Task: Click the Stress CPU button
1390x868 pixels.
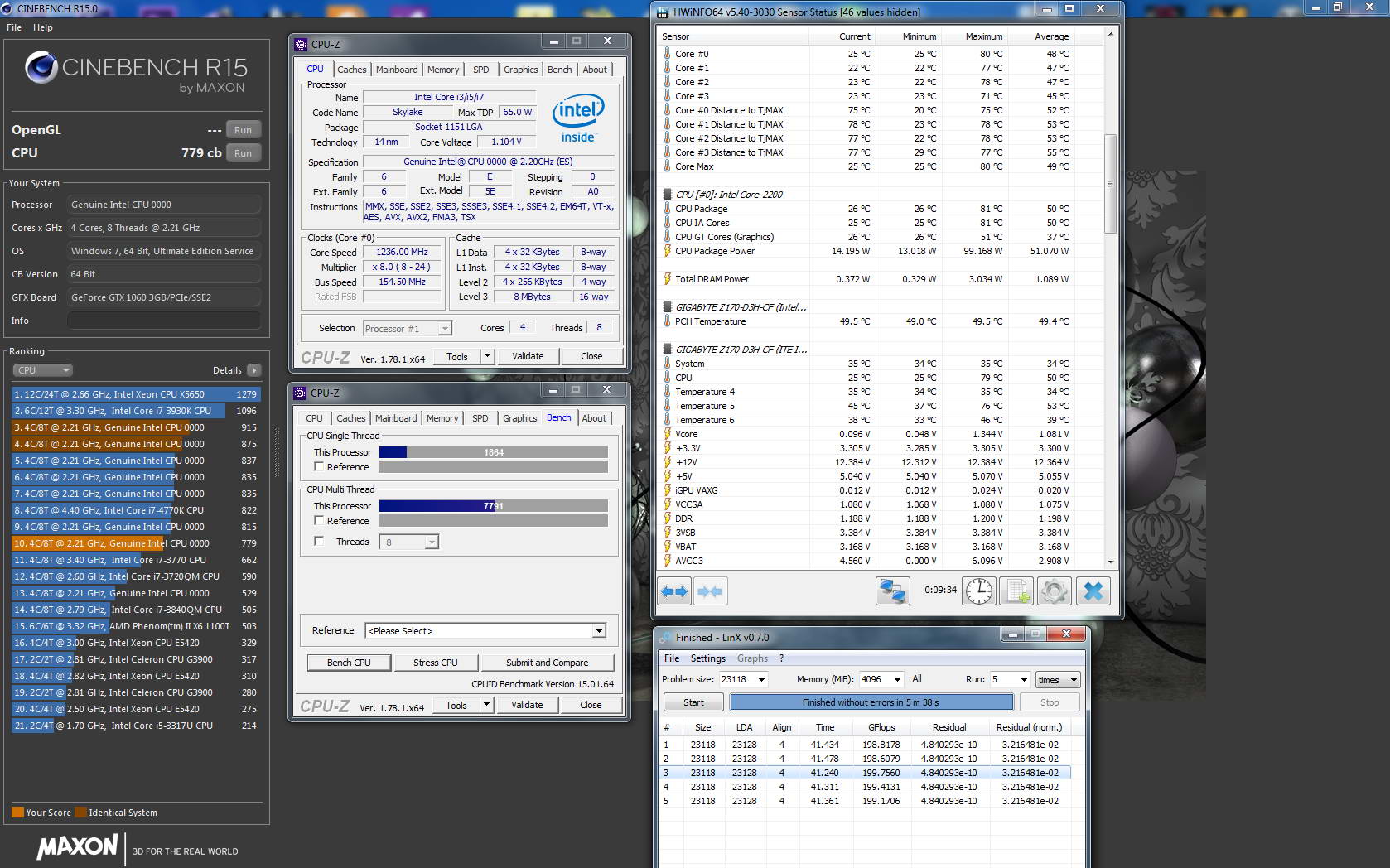Action: click(x=436, y=663)
